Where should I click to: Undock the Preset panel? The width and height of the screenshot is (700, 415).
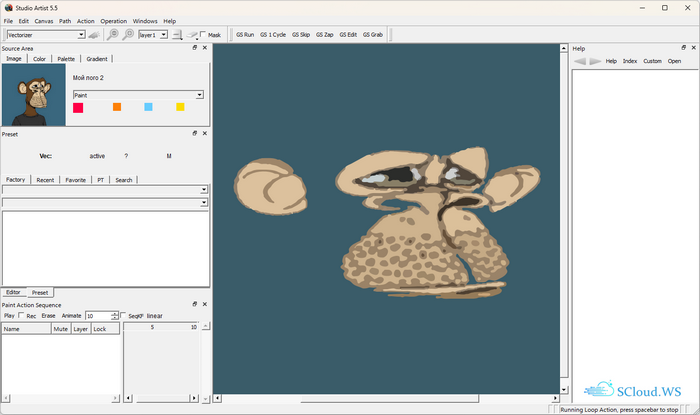[x=195, y=133]
